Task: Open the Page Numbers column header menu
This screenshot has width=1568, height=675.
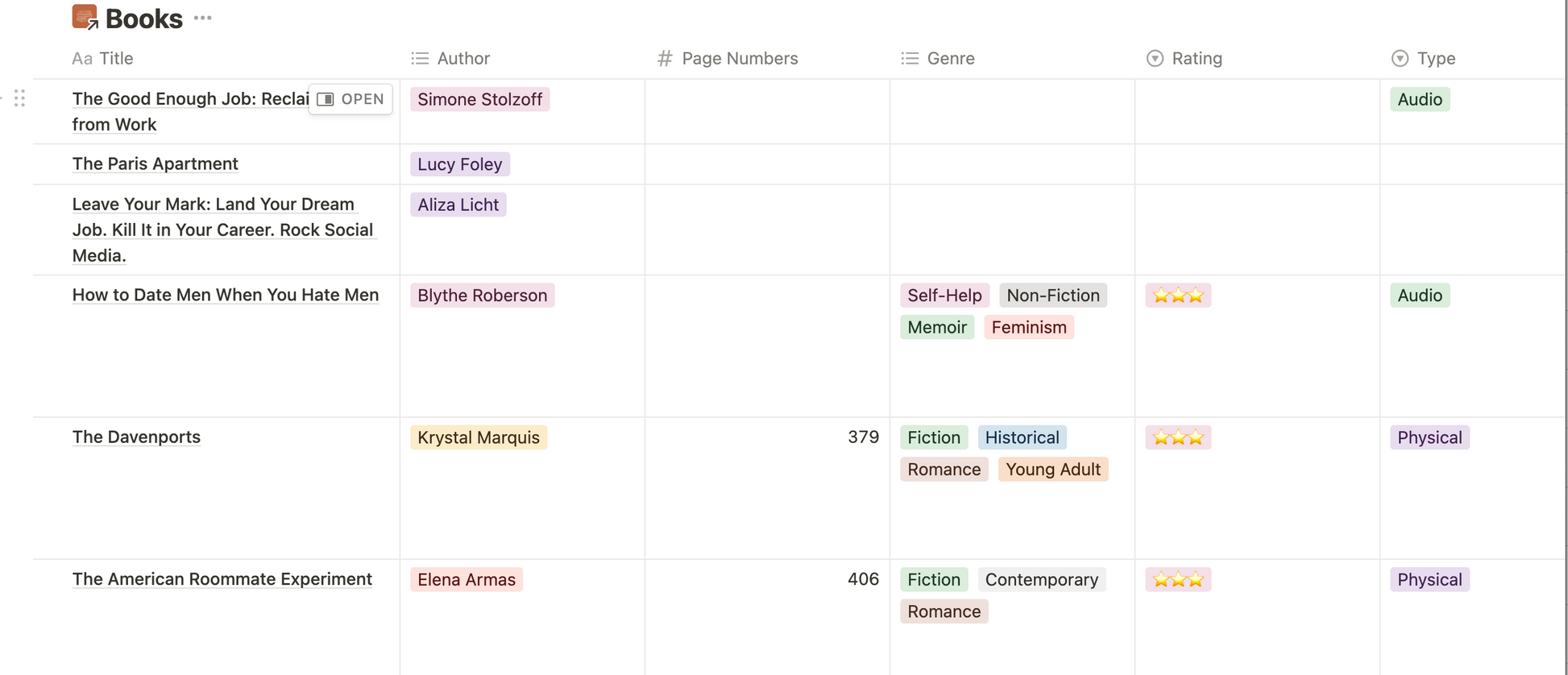Action: click(x=739, y=58)
